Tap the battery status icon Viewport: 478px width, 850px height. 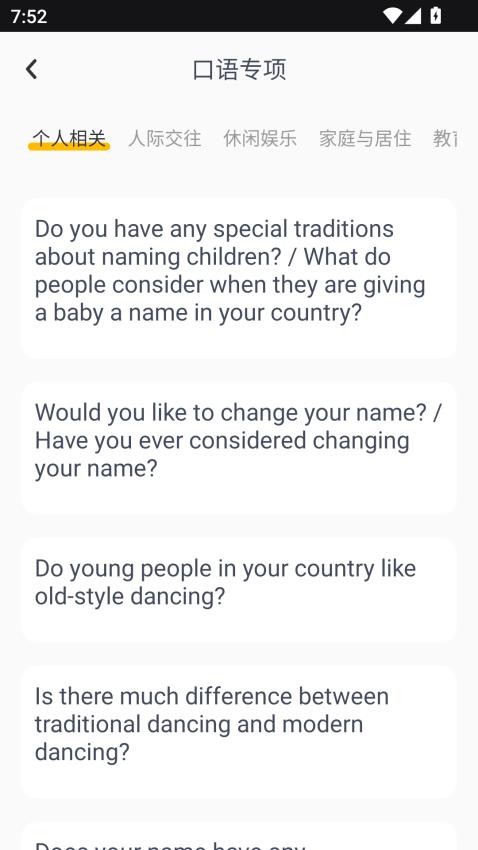coord(436,15)
